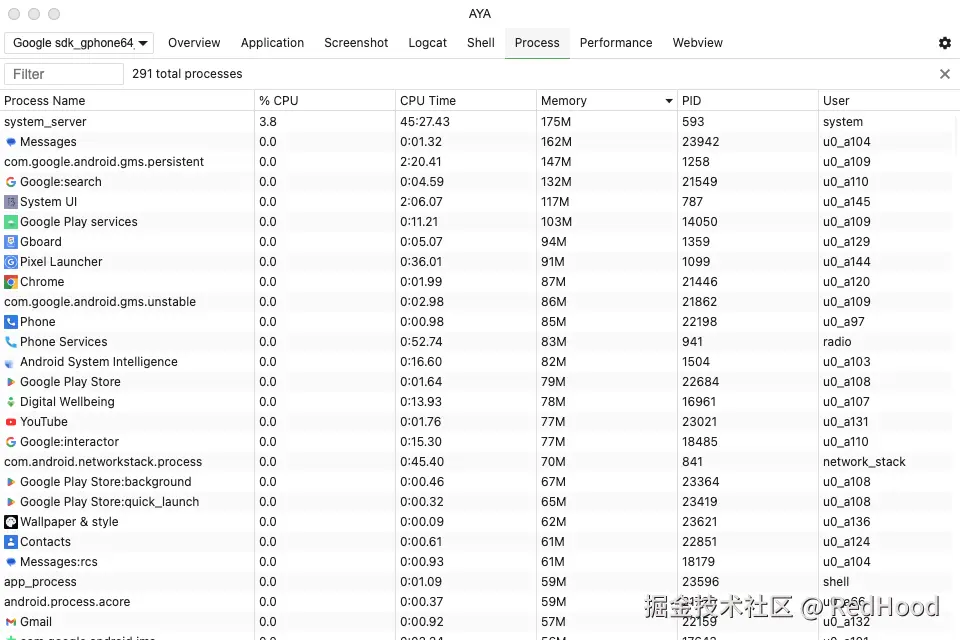The image size is (960, 640).
Task: Select the app_process row
Action: point(480,582)
